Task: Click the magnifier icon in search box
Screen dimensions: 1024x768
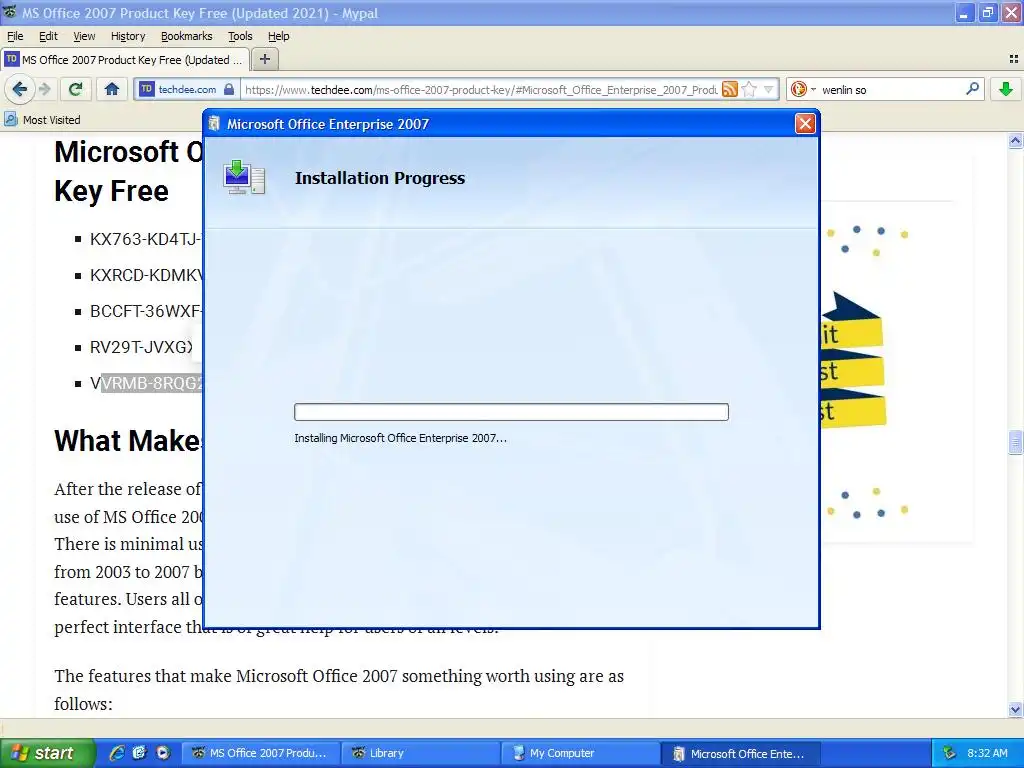Action: 972,89
